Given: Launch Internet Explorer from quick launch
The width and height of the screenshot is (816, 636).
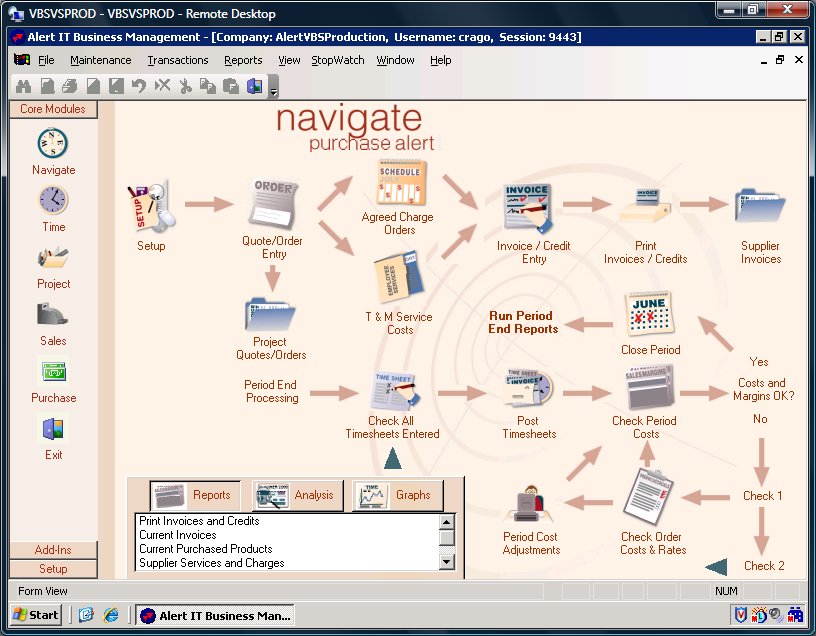Looking at the screenshot, I should [110, 615].
